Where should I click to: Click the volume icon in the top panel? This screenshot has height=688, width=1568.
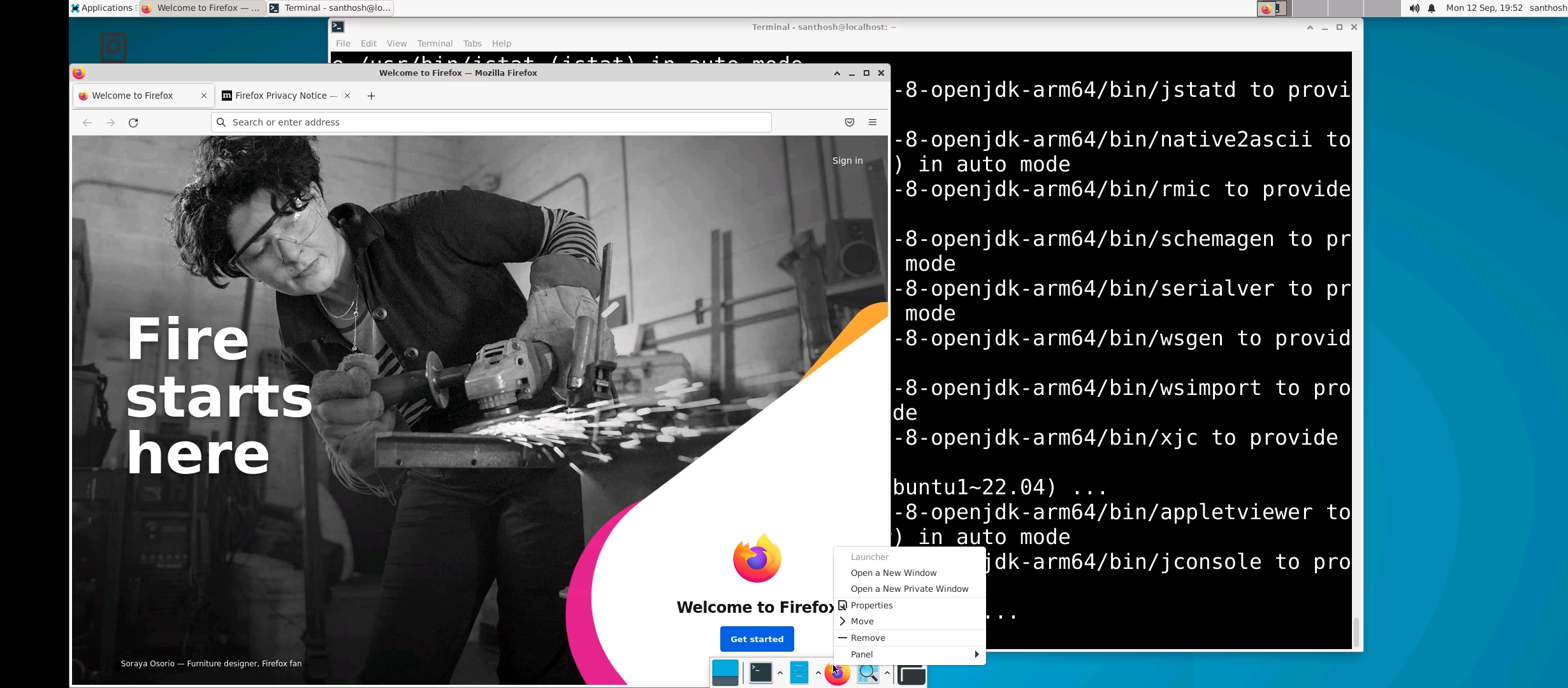point(1414,8)
